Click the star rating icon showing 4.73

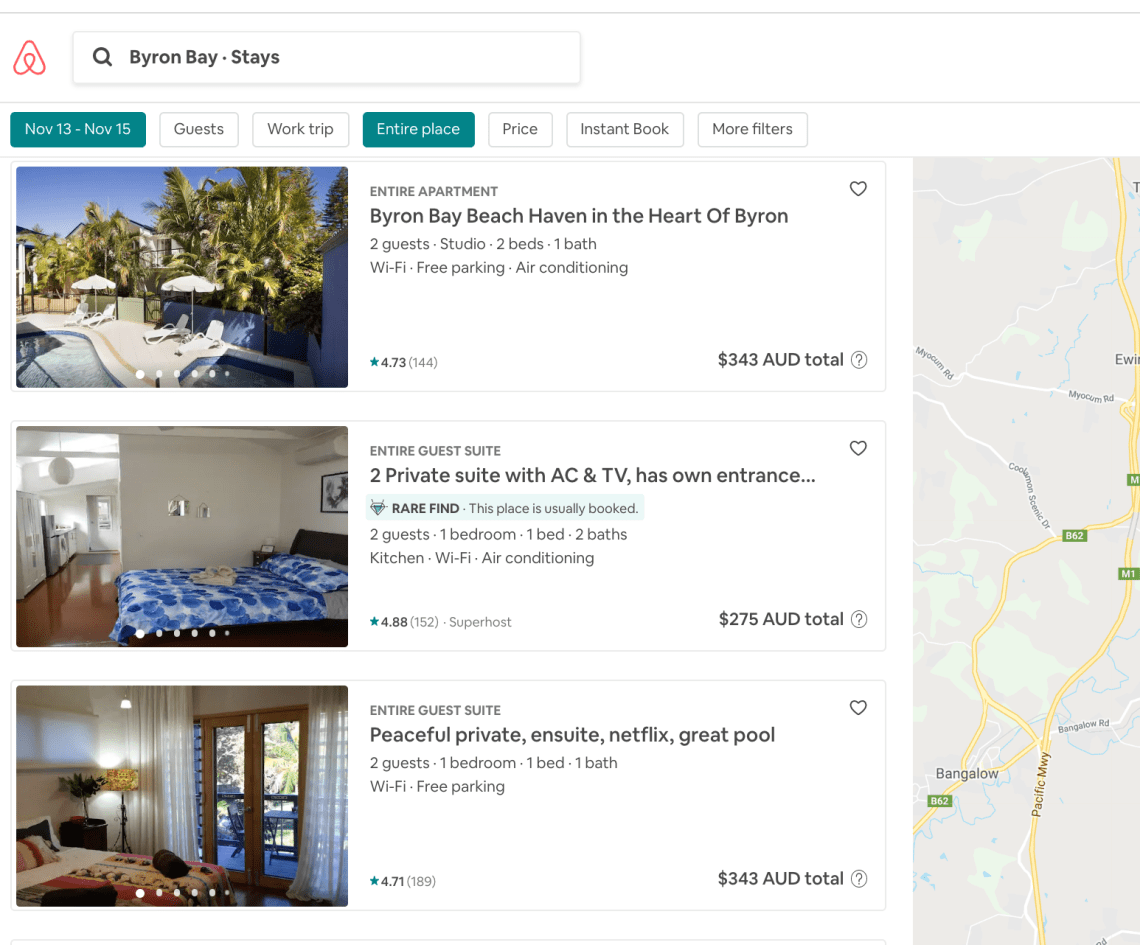tap(374, 362)
